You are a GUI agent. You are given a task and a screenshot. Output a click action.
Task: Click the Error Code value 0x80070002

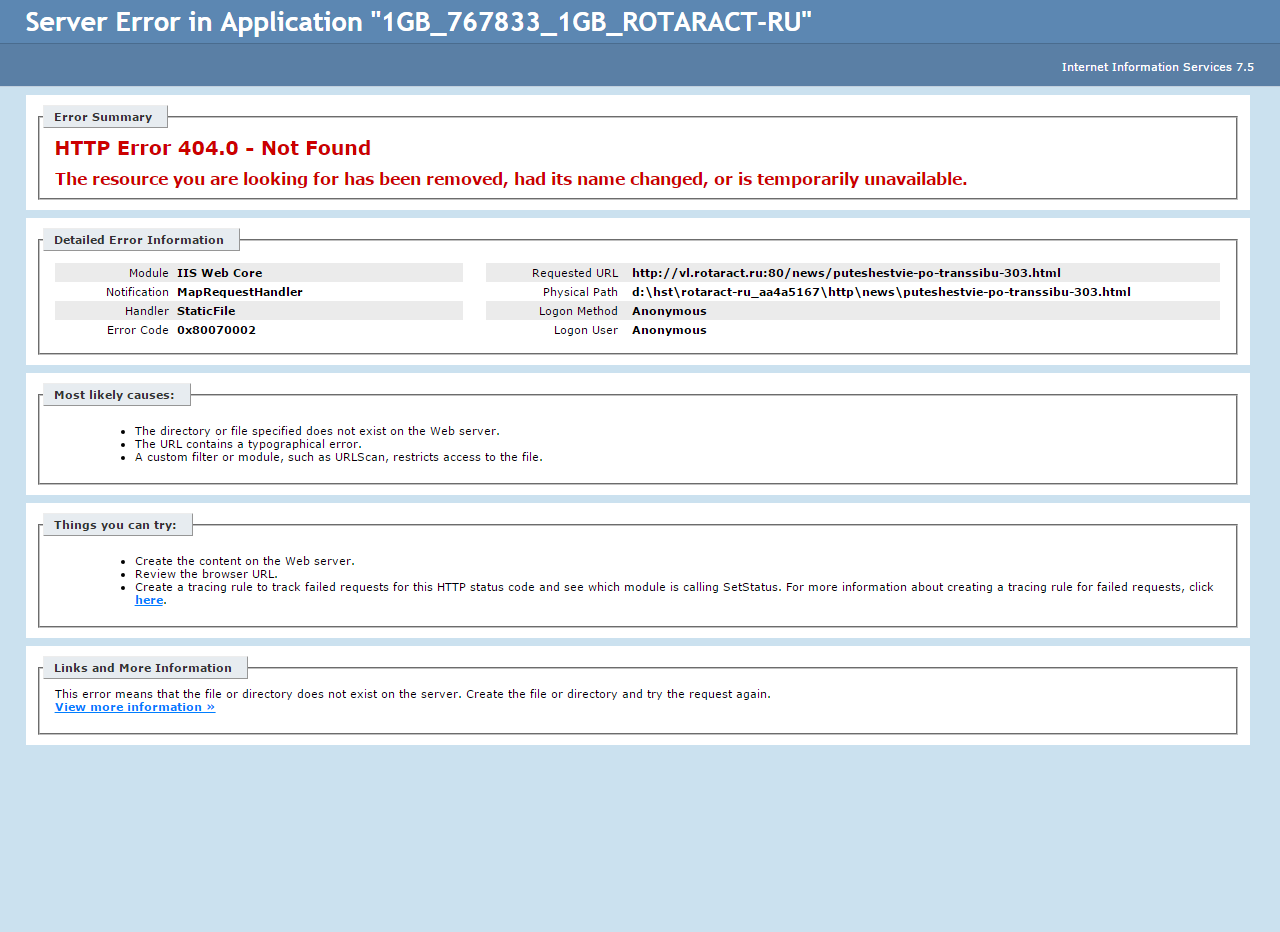[216, 330]
